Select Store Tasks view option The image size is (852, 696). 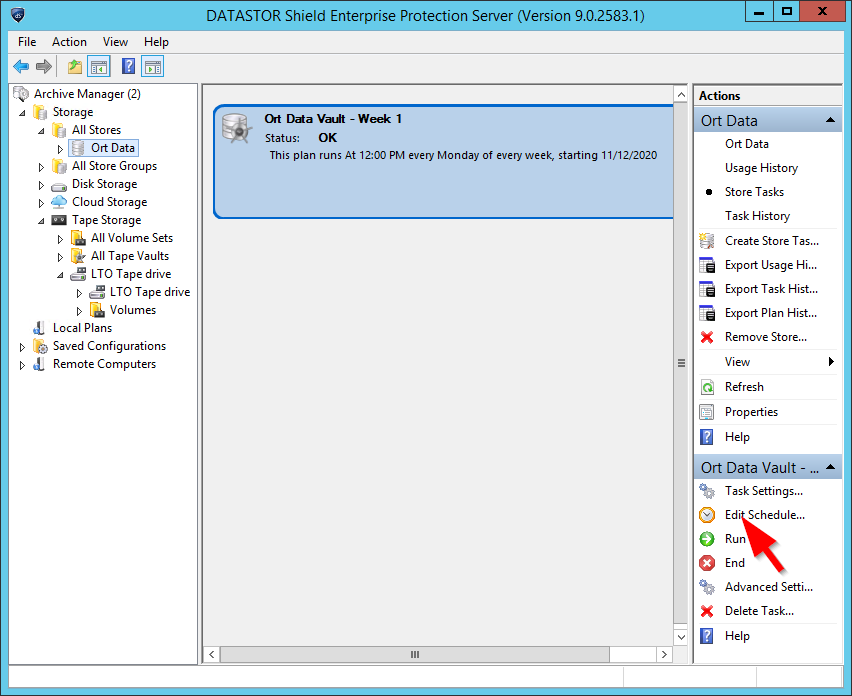pyautogui.click(x=754, y=192)
